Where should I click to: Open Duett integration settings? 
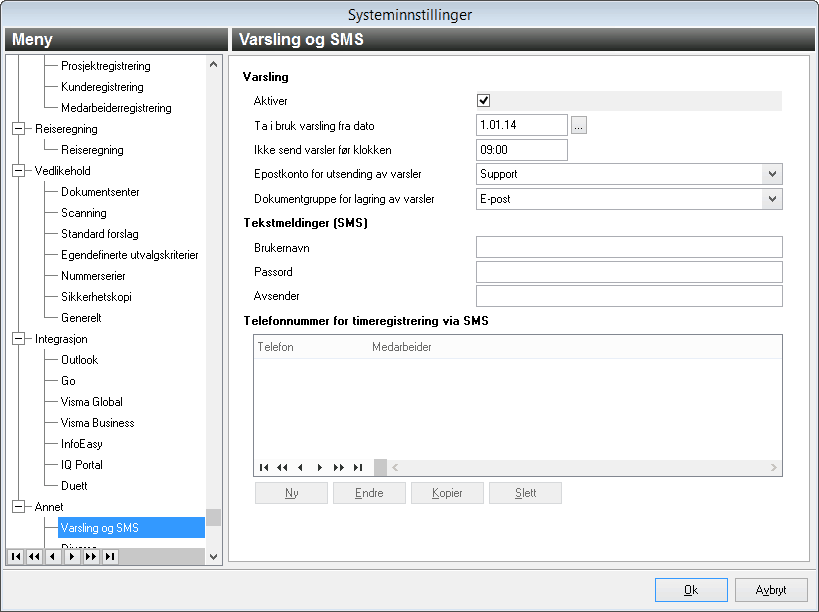click(x=74, y=486)
